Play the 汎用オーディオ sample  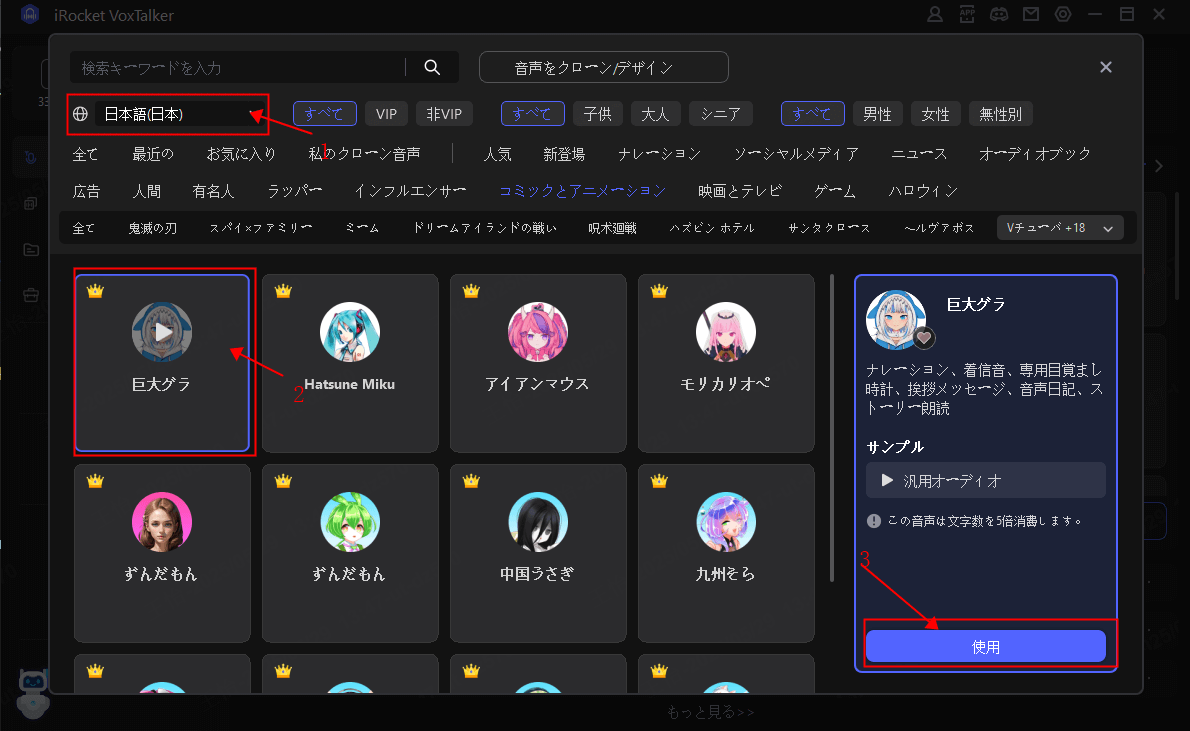click(x=887, y=481)
